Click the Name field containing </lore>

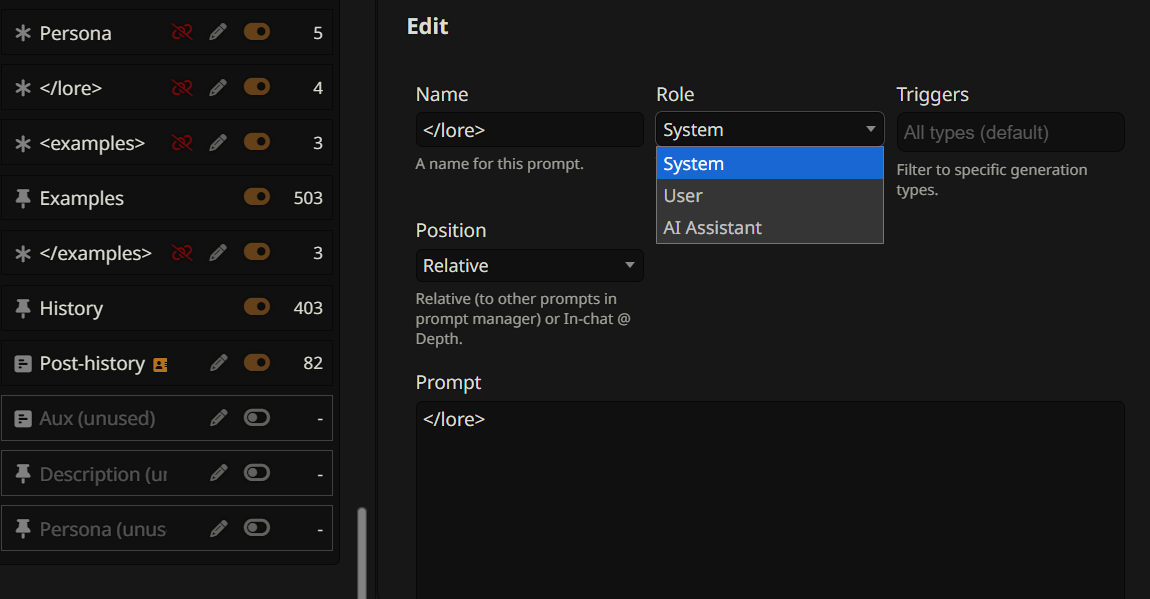(x=530, y=130)
